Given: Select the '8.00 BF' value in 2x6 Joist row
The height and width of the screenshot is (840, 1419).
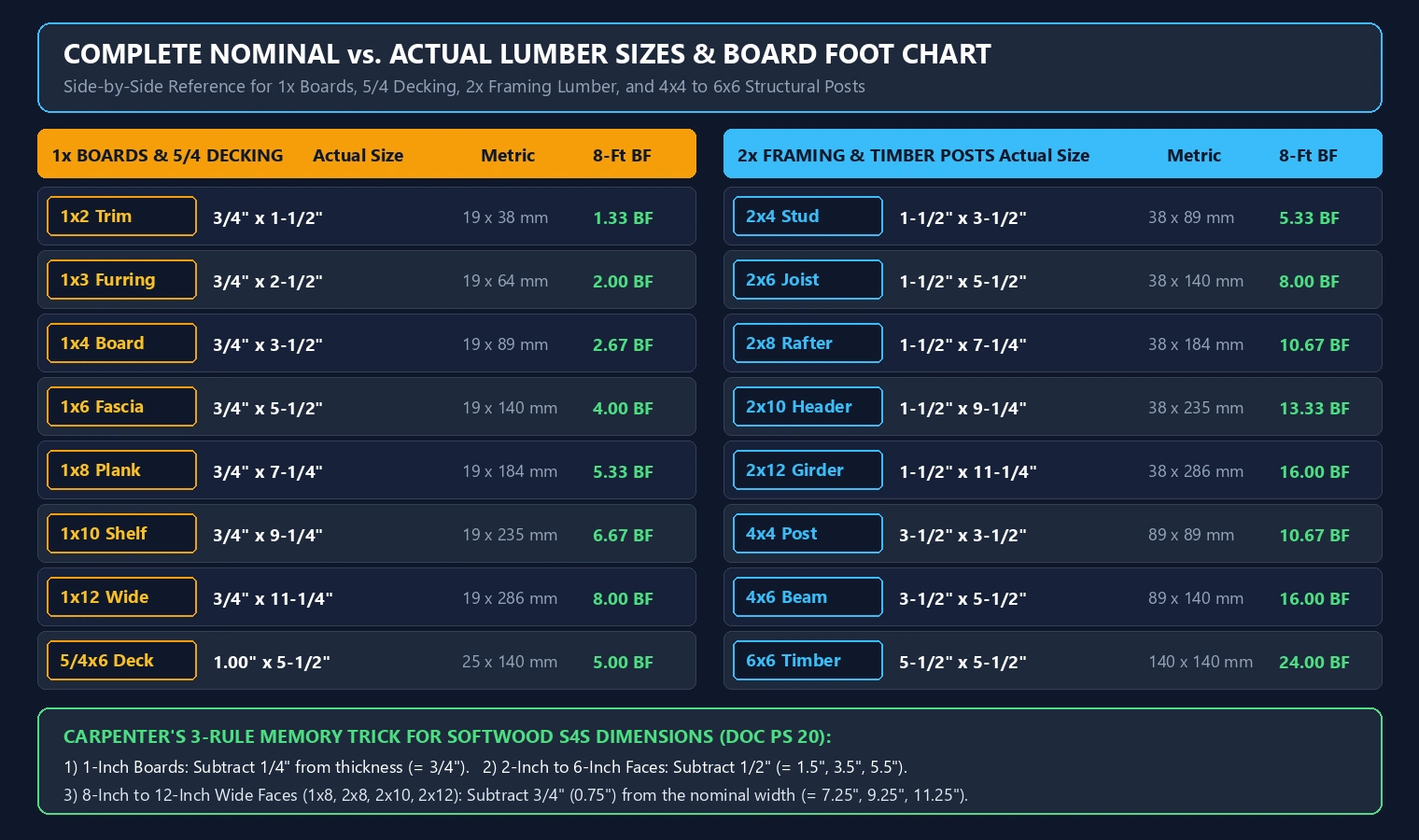Looking at the screenshot, I should pos(1309,281).
